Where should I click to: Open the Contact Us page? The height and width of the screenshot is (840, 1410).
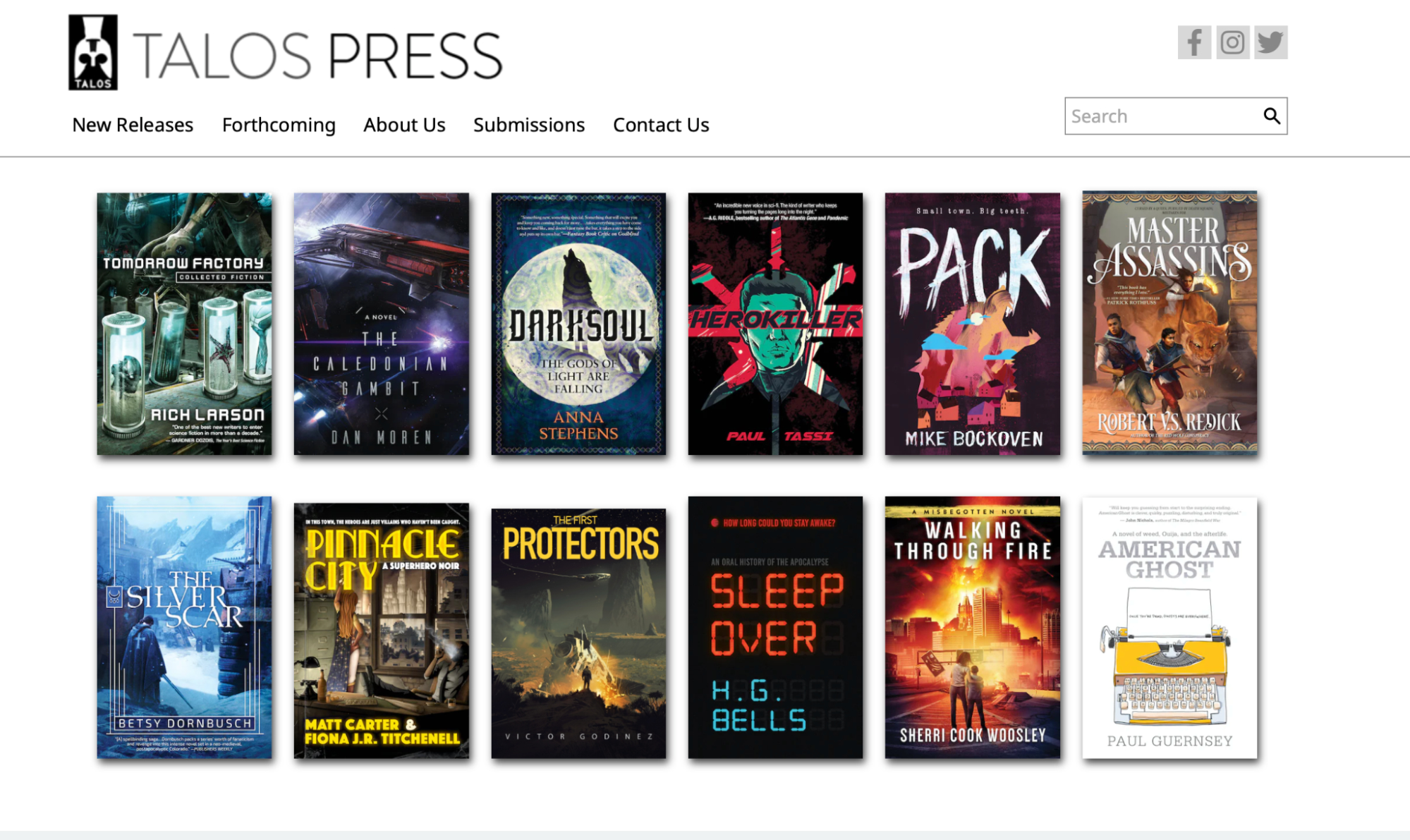coord(661,125)
